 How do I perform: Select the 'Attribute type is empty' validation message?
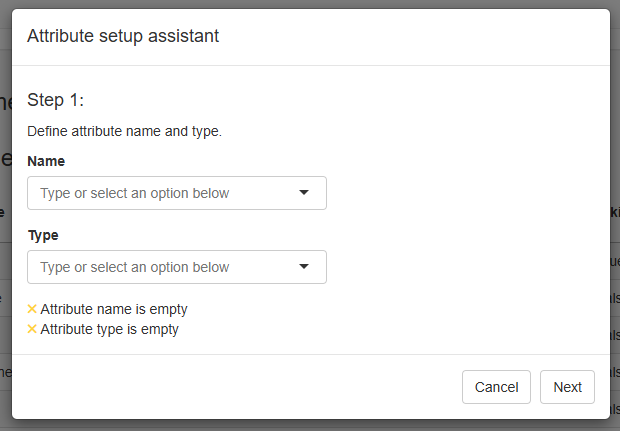click(x=109, y=330)
